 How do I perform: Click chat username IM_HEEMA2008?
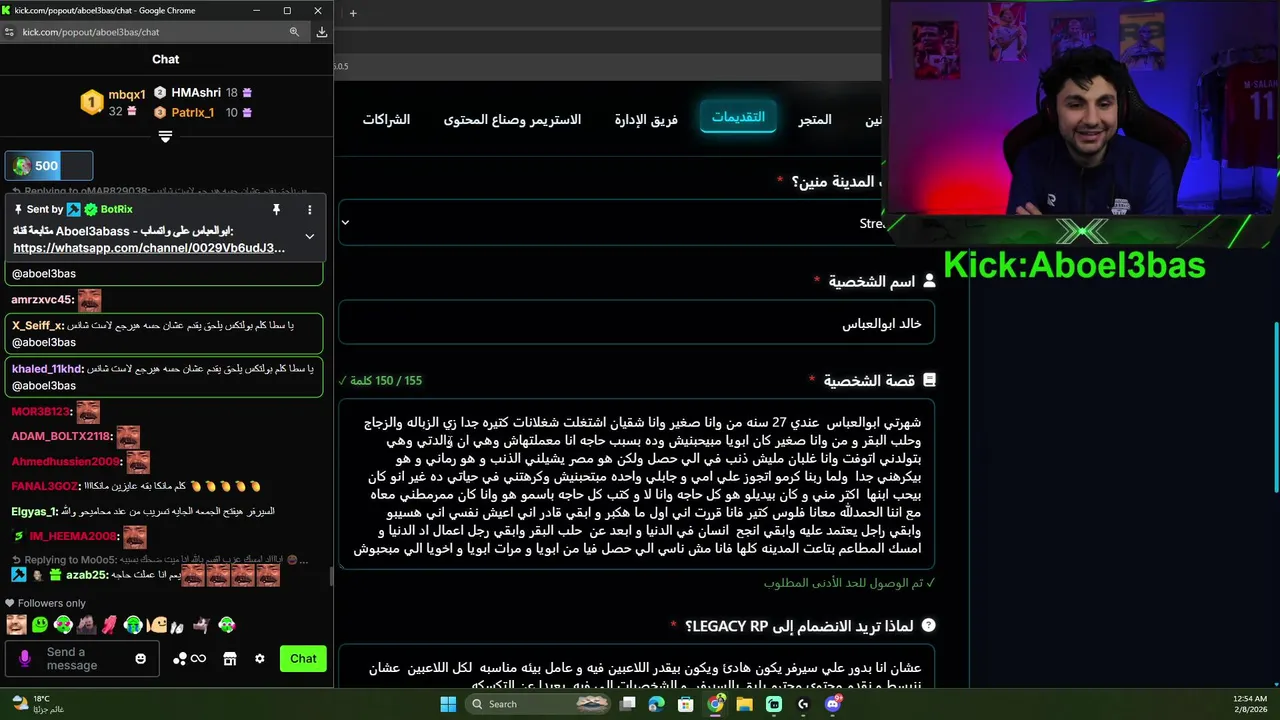[73, 537]
